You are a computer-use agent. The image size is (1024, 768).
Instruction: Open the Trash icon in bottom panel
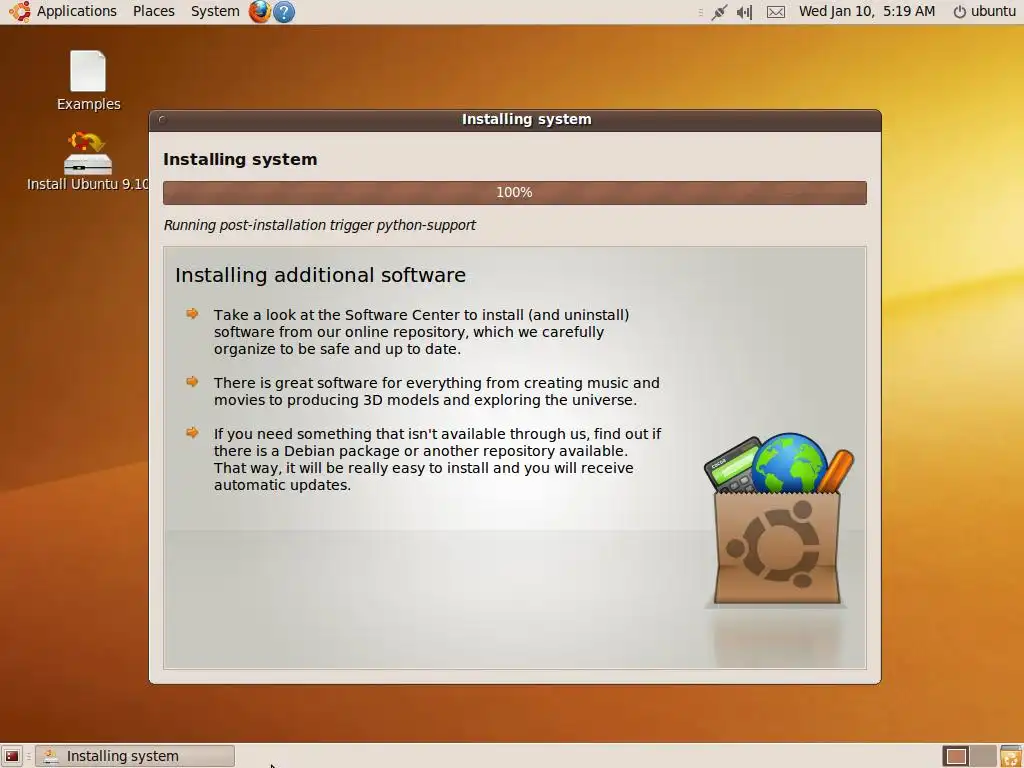tap(1010, 756)
